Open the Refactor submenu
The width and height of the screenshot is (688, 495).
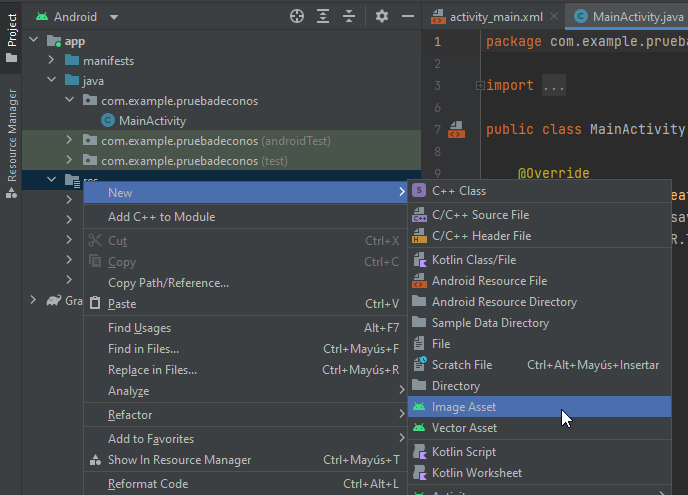point(245,415)
